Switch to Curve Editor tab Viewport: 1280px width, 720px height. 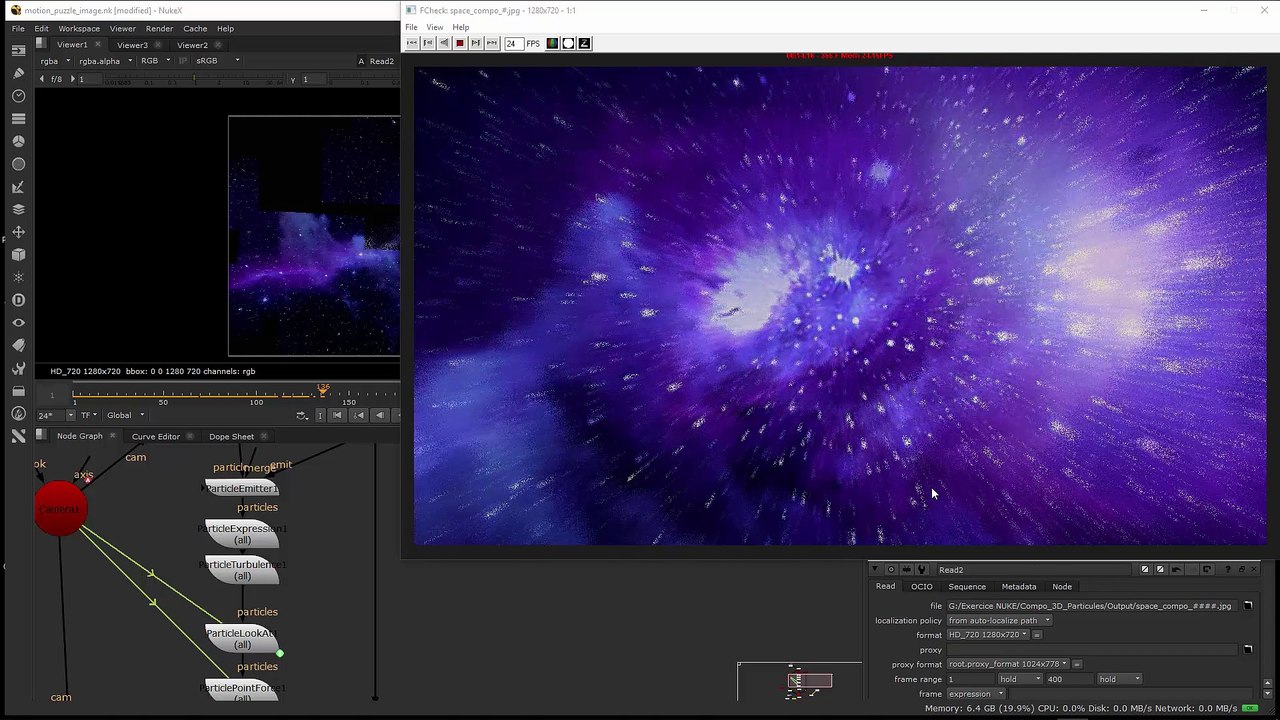coord(156,436)
